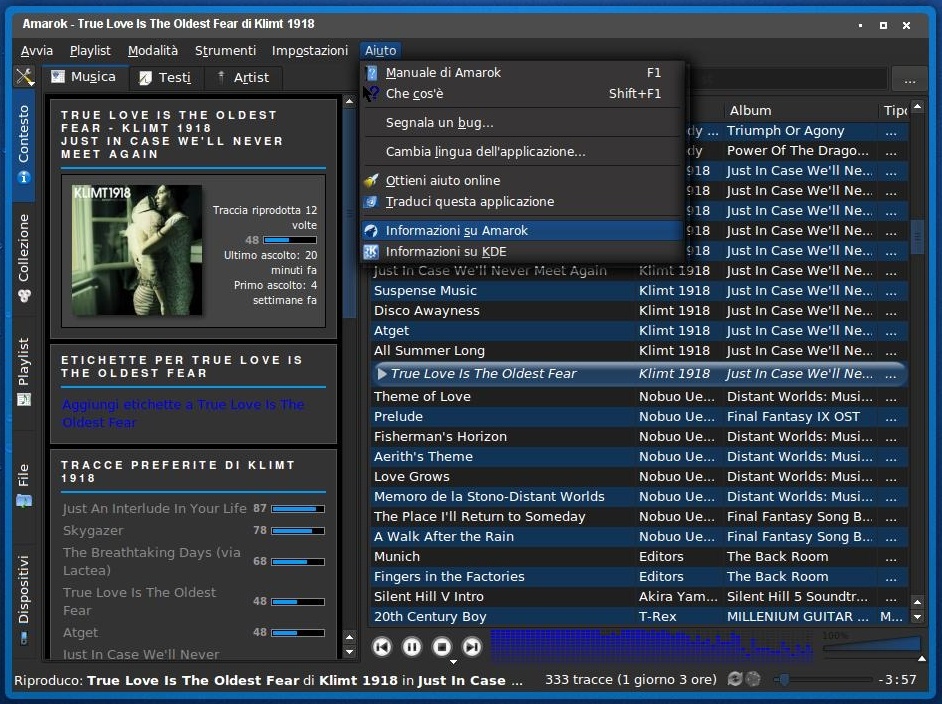Click the Klimt 1918 album cover
This screenshot has width=942, height=704.
click(136, 250)
